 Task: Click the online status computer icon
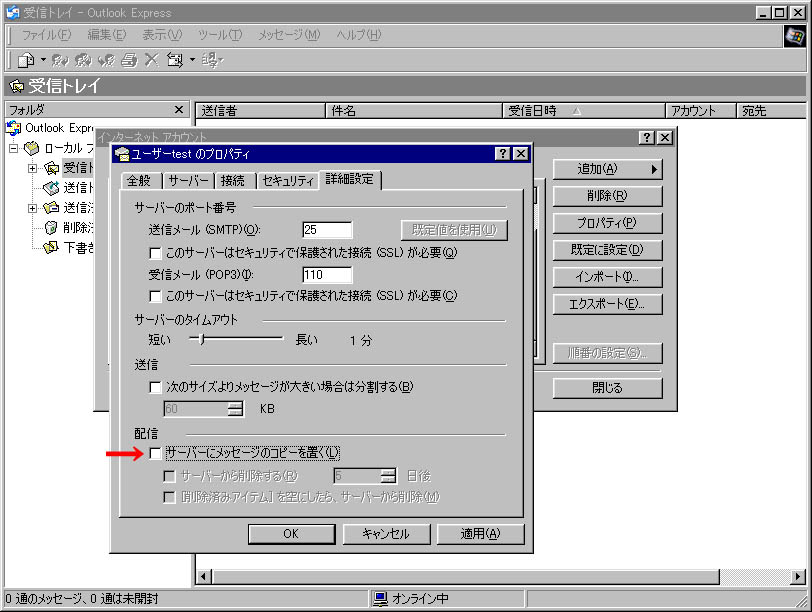coord(381,599)
